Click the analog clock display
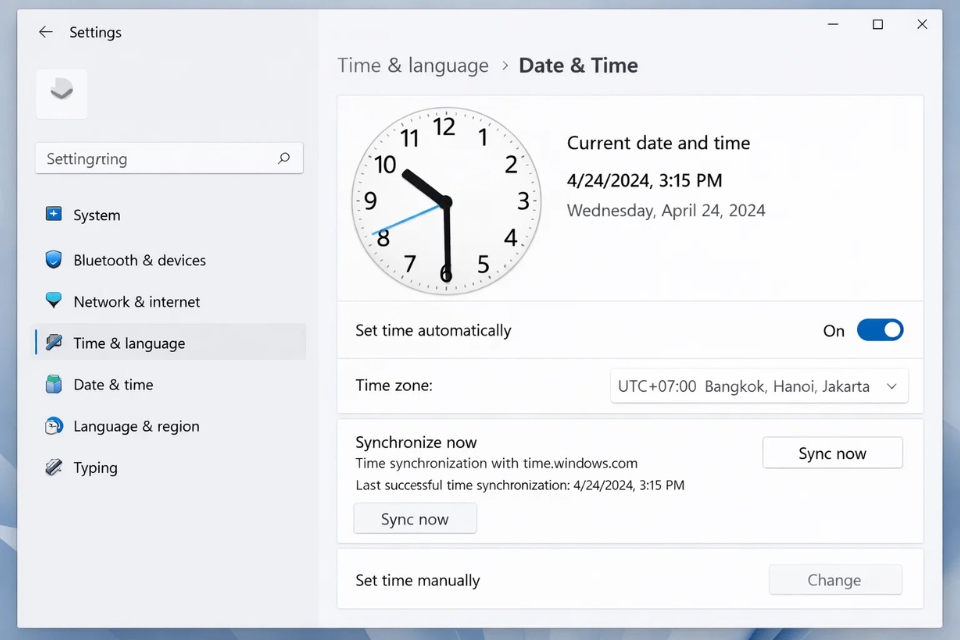Screen dimensions: 960x640 click(445, 200)
